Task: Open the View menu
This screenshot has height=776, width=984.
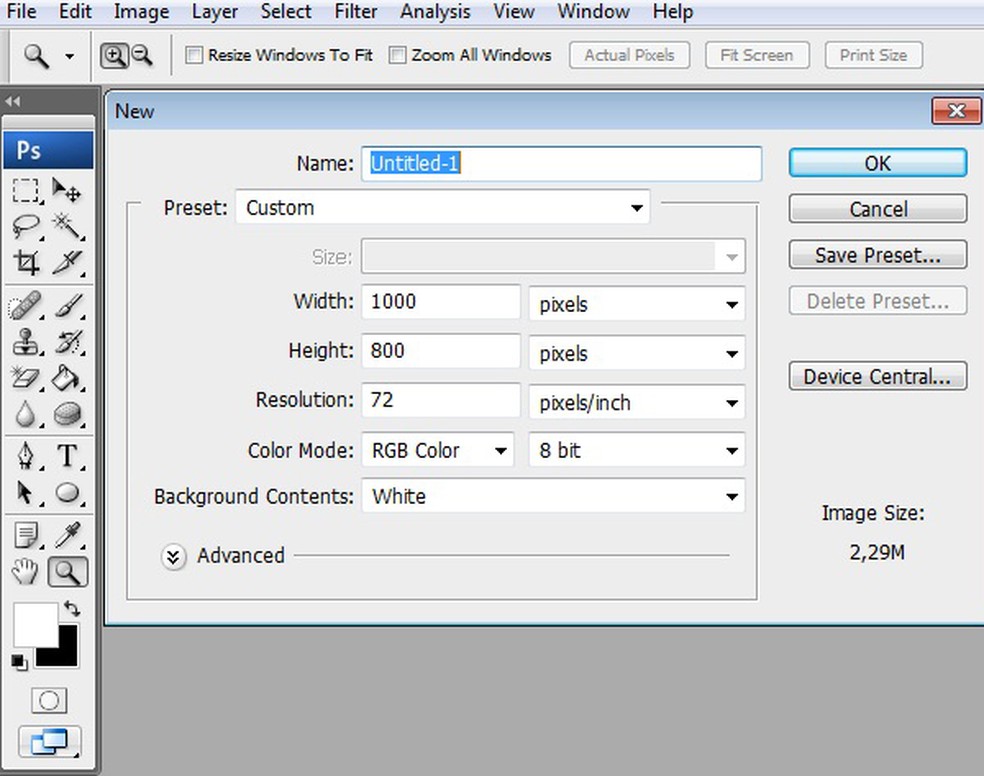Action: [514, 11]
